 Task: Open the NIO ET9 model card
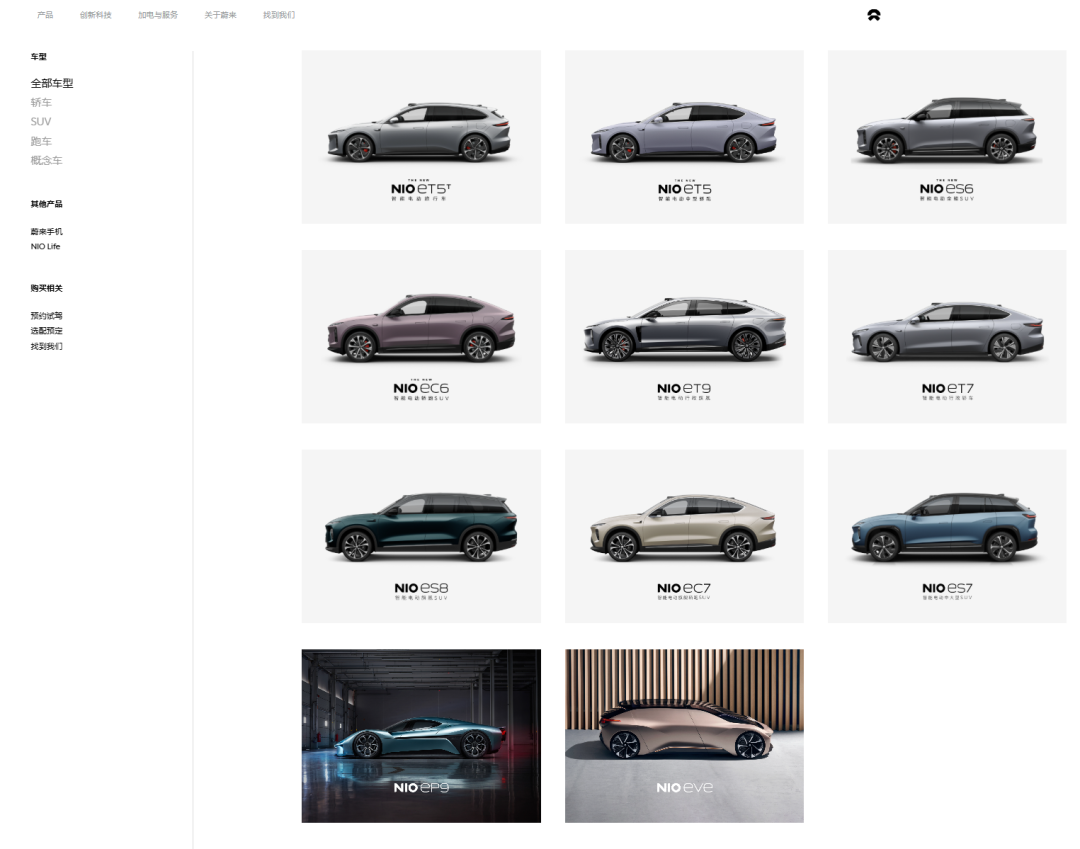click(x=684, y=336)
